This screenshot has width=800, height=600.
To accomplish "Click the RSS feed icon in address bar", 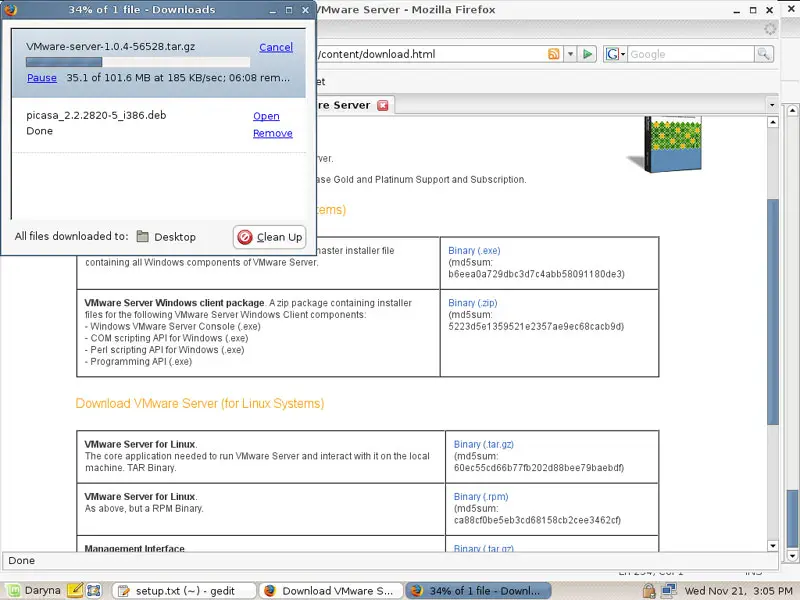I will pyautogui.click(x=553, y=54).
